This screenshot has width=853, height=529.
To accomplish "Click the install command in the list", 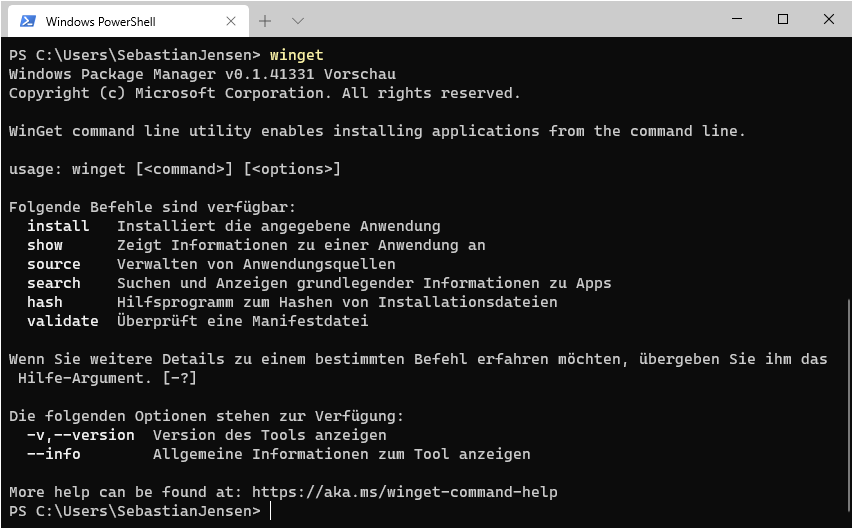I will [58, 226].
